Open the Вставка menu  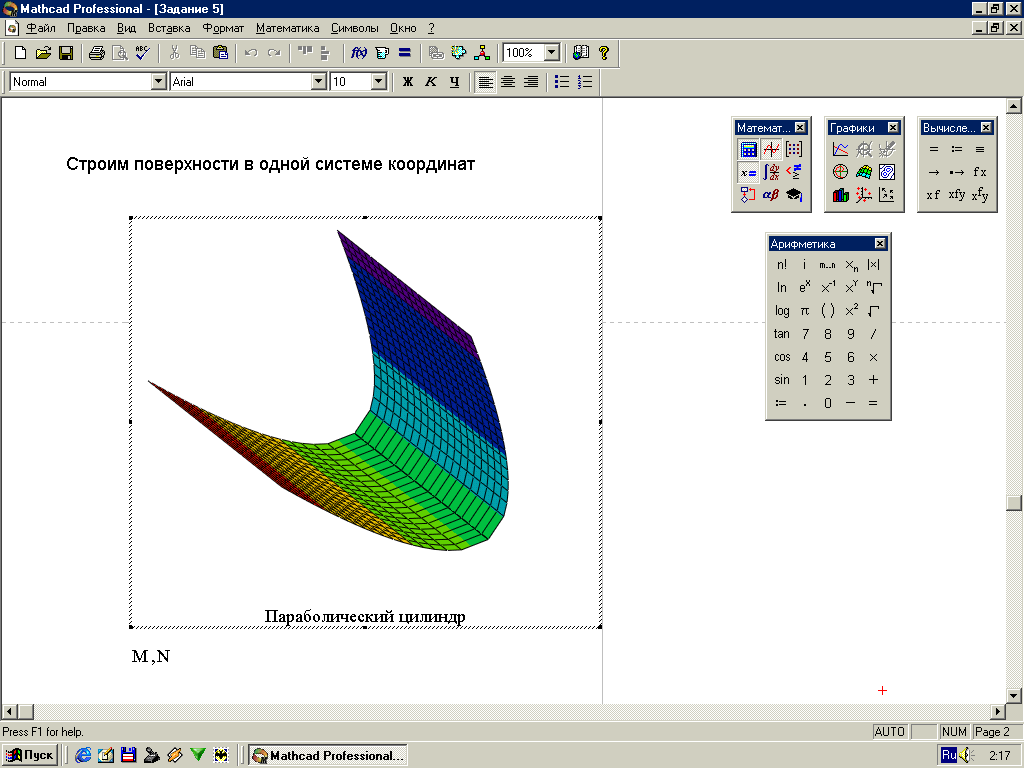169,28
